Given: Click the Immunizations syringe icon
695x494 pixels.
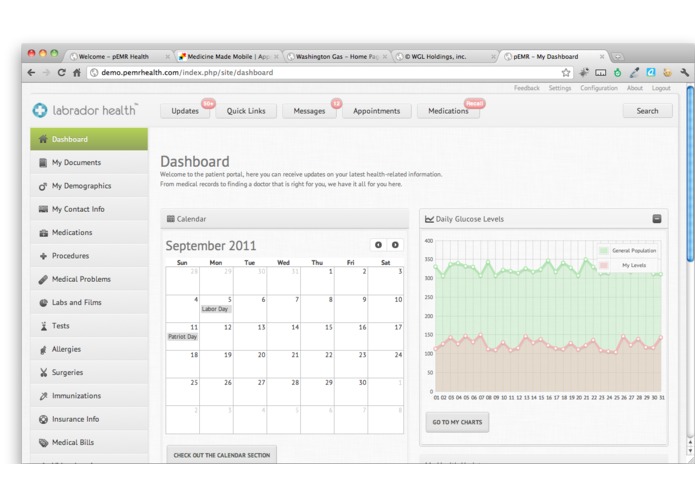Looking at the screenshot, I should coord(43,396).
